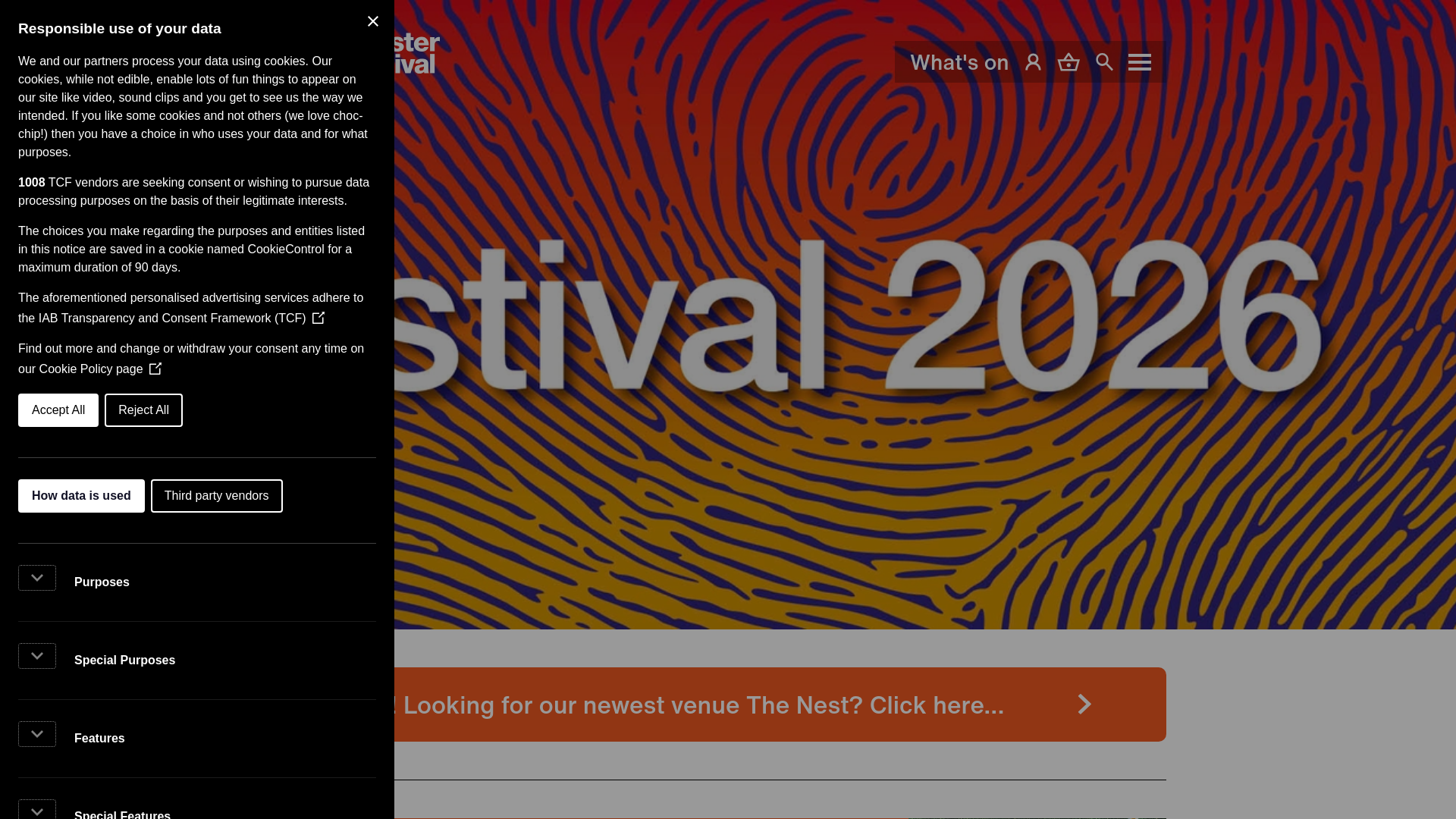This screenshot has height=819, width=1456.
Task: Expand the Special Purposes section
Action: 37,656
